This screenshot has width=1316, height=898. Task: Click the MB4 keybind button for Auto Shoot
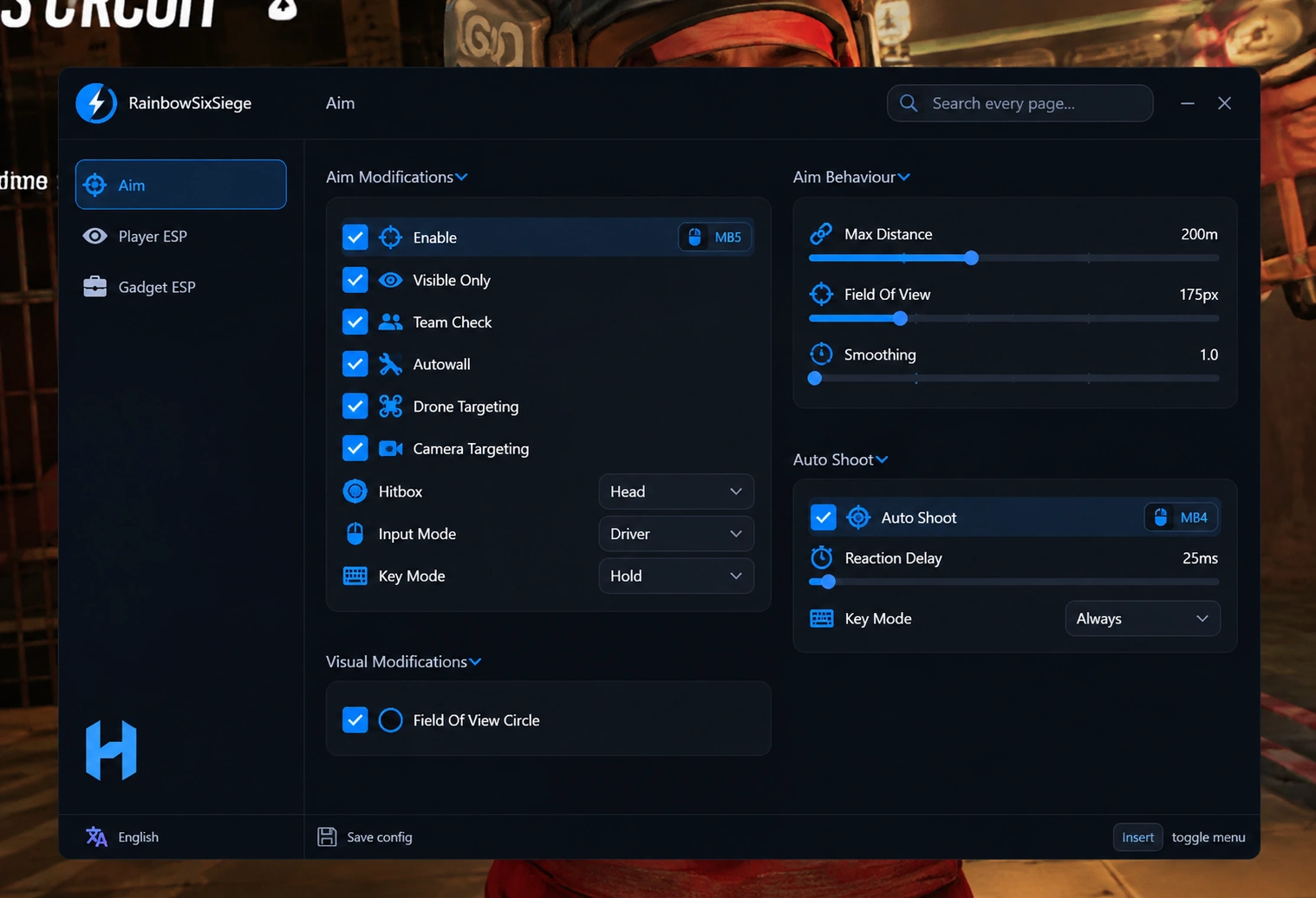click(1182, 517)
